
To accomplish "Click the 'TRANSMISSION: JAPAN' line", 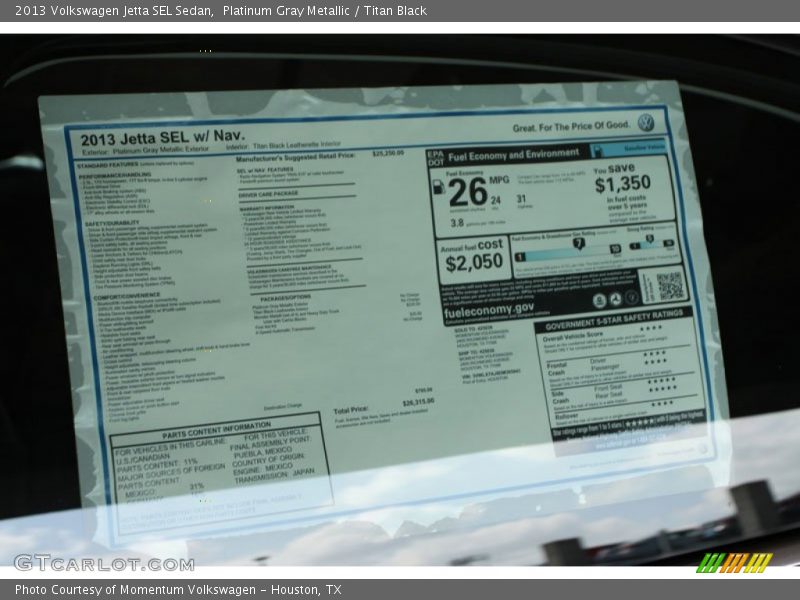I will point(274,477).
